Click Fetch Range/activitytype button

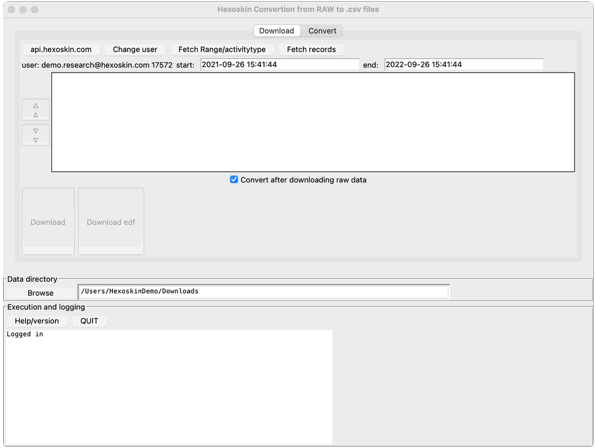(x=222, y=49)
